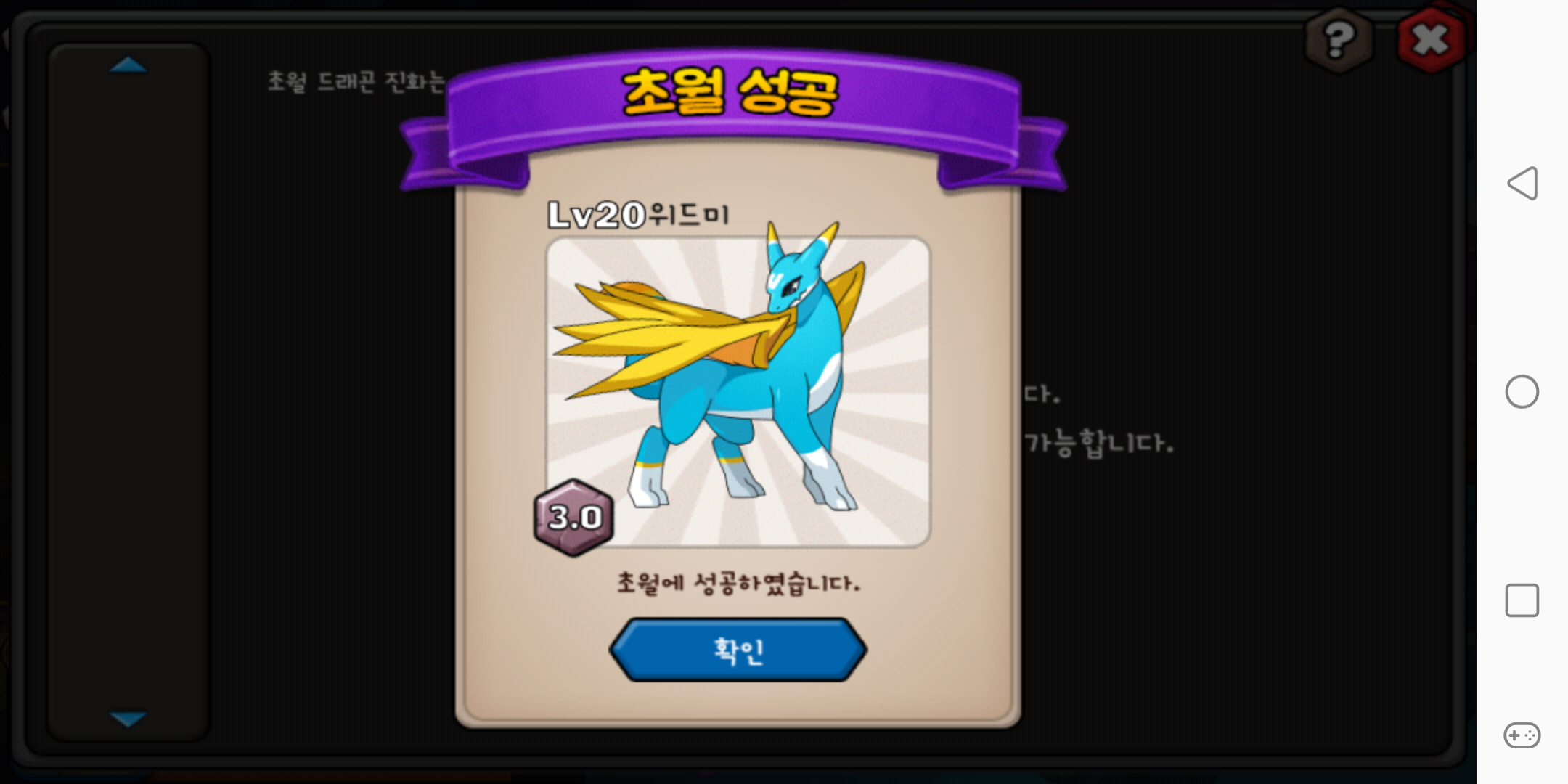The width and height of the screenshot is (1568, 784).
Task: Tap the blue dragon portrait image
Action: [738, 392]
